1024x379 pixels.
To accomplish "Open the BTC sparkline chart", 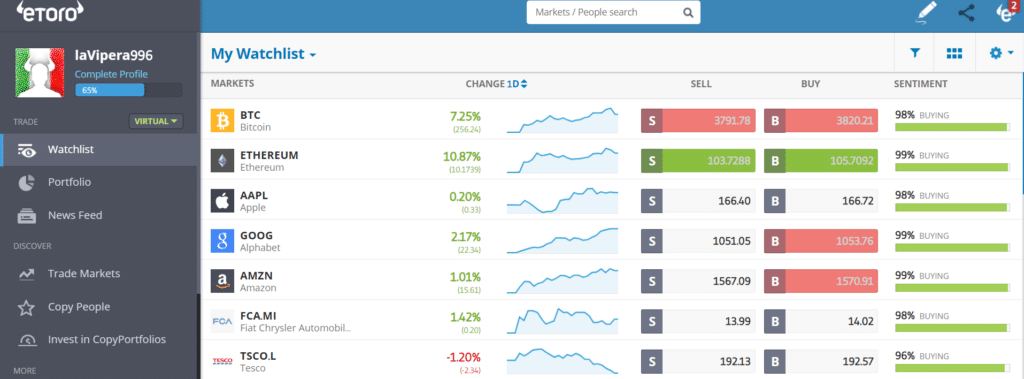I will pyautogui.click(x=562, y=121).
